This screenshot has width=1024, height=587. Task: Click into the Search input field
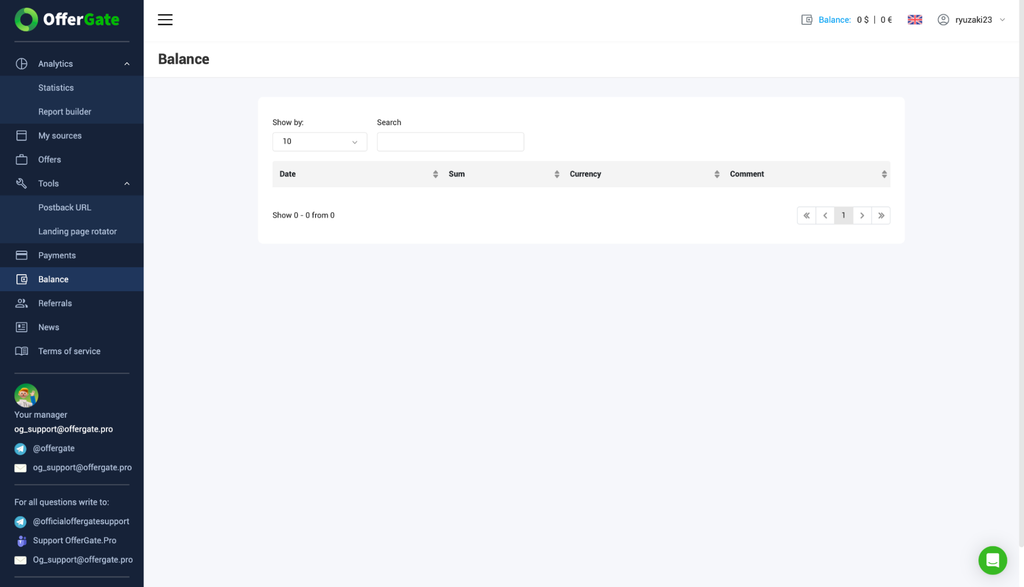click(451, 142)
